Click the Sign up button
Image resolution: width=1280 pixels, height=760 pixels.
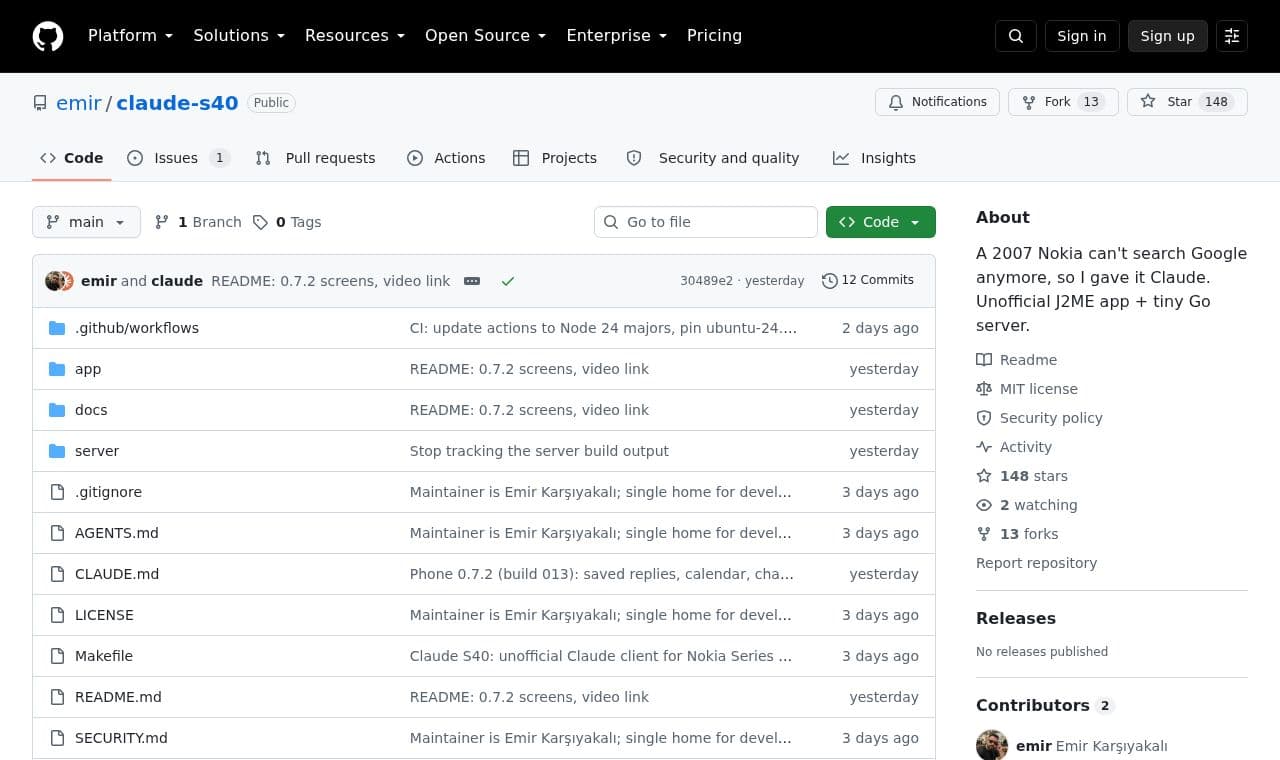coord(1168,36)
